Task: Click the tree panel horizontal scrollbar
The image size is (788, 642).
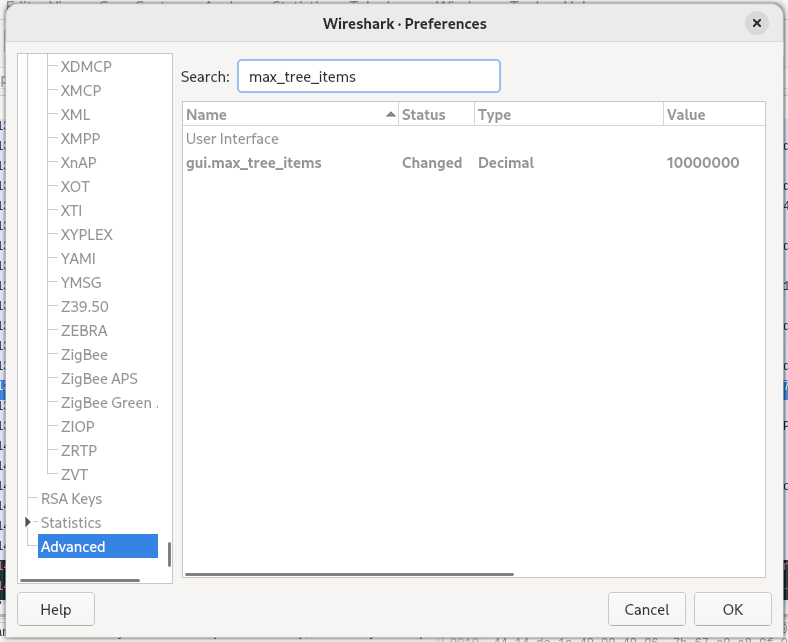Action: [x=80, y=580]
